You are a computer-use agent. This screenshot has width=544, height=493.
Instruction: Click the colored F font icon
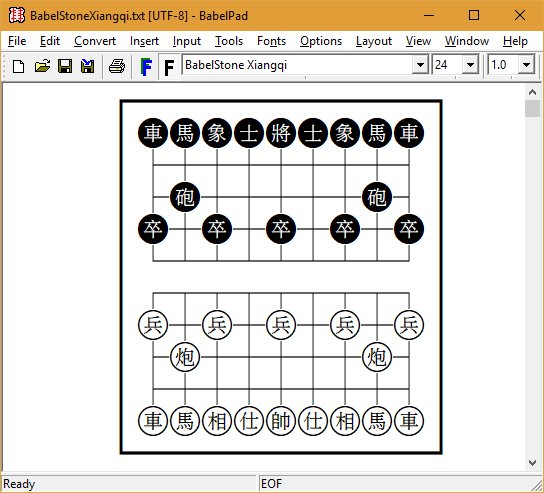[x=146, y=67]
